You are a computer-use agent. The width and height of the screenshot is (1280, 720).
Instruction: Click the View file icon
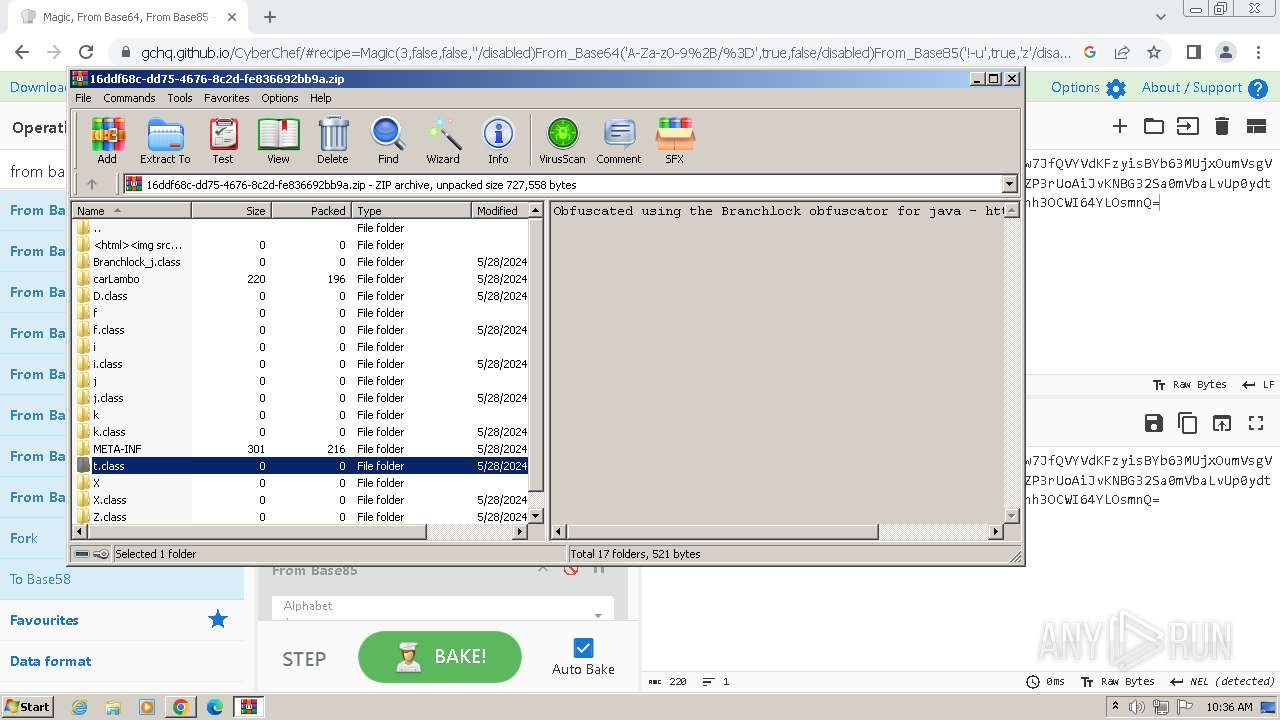(278, 141)
